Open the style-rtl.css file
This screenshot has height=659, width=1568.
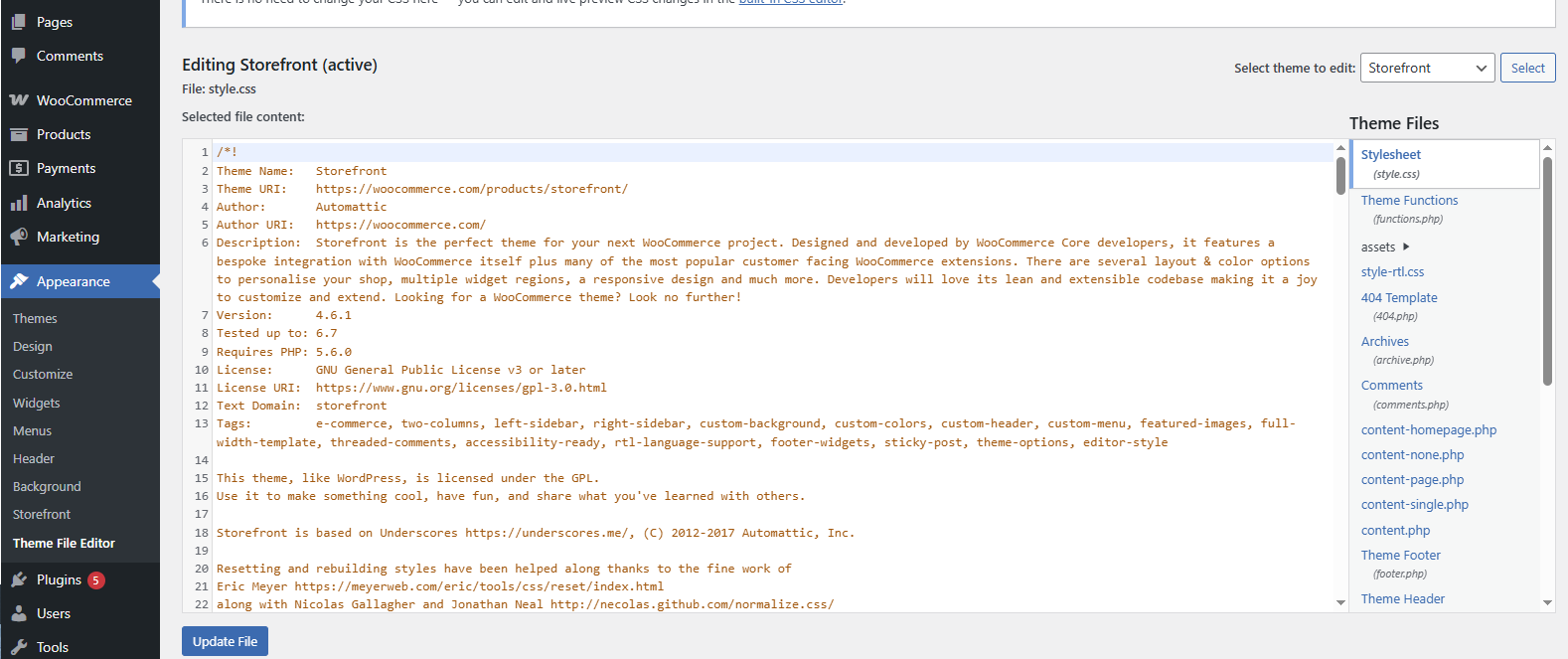click(x=1392, y=271)
